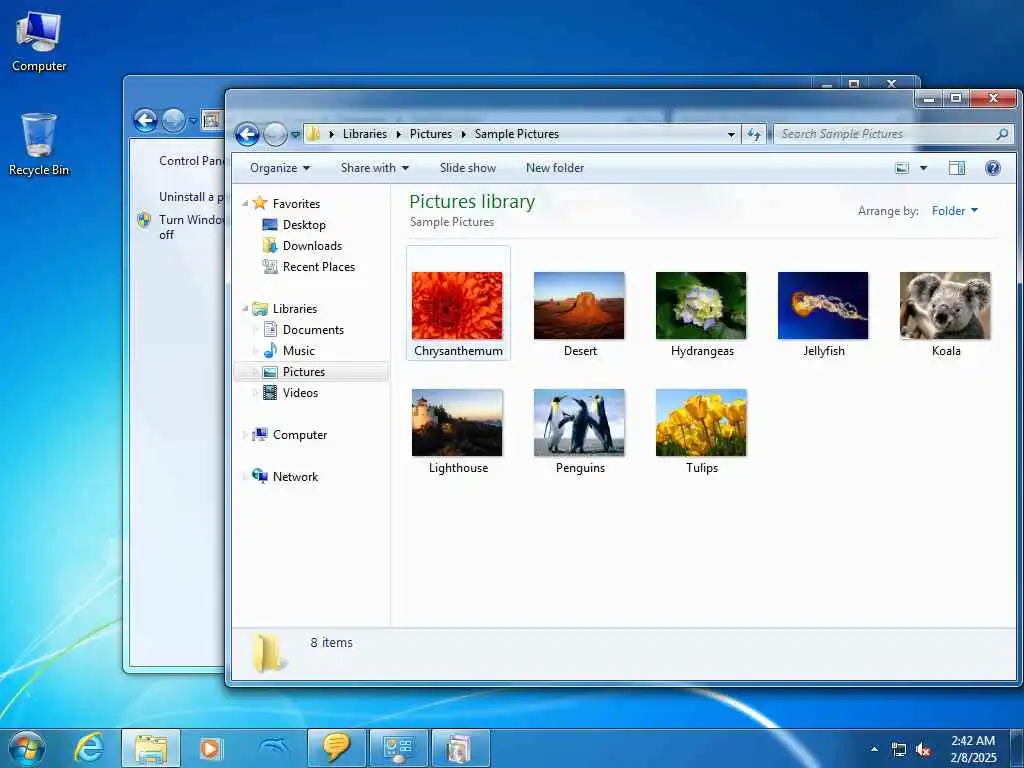The width and height of the screenshot is (1024, 768).
Task: Select the Jellyfish picture
Action: tap(823, 306)
